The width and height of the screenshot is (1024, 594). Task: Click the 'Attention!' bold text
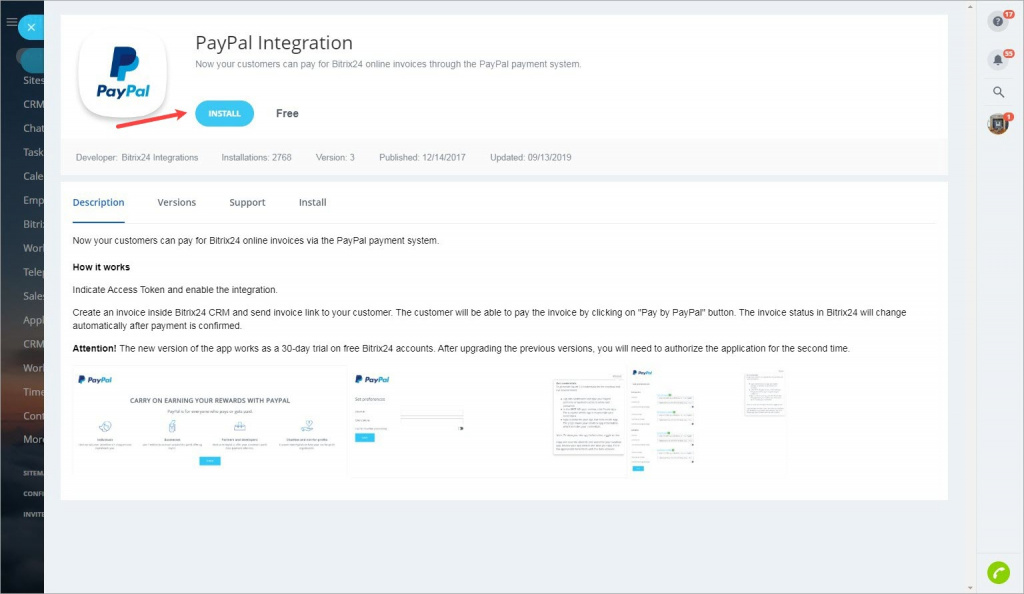tap(94, 349)
